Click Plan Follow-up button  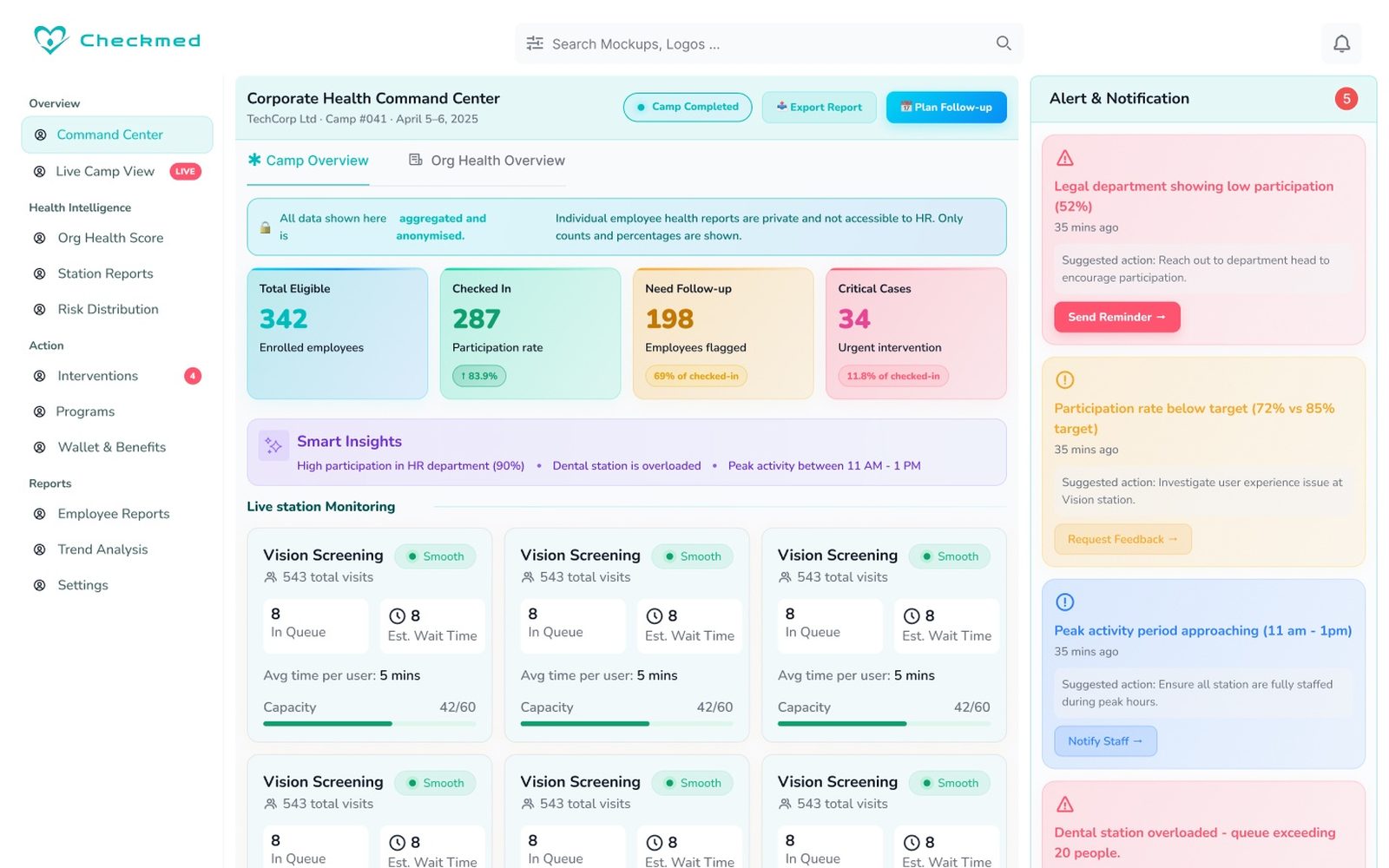click(x=946, y=107)
